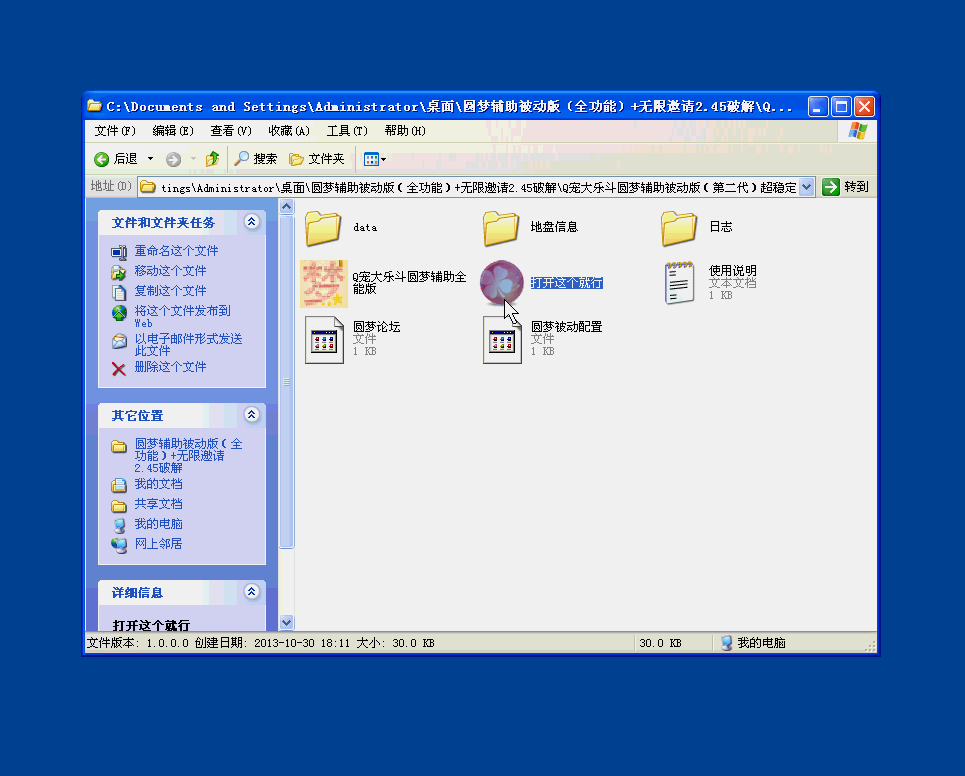Viewport: 965px width, 776px height.
Task: Open the Views icon dropdown
Action: pos(375,159)
